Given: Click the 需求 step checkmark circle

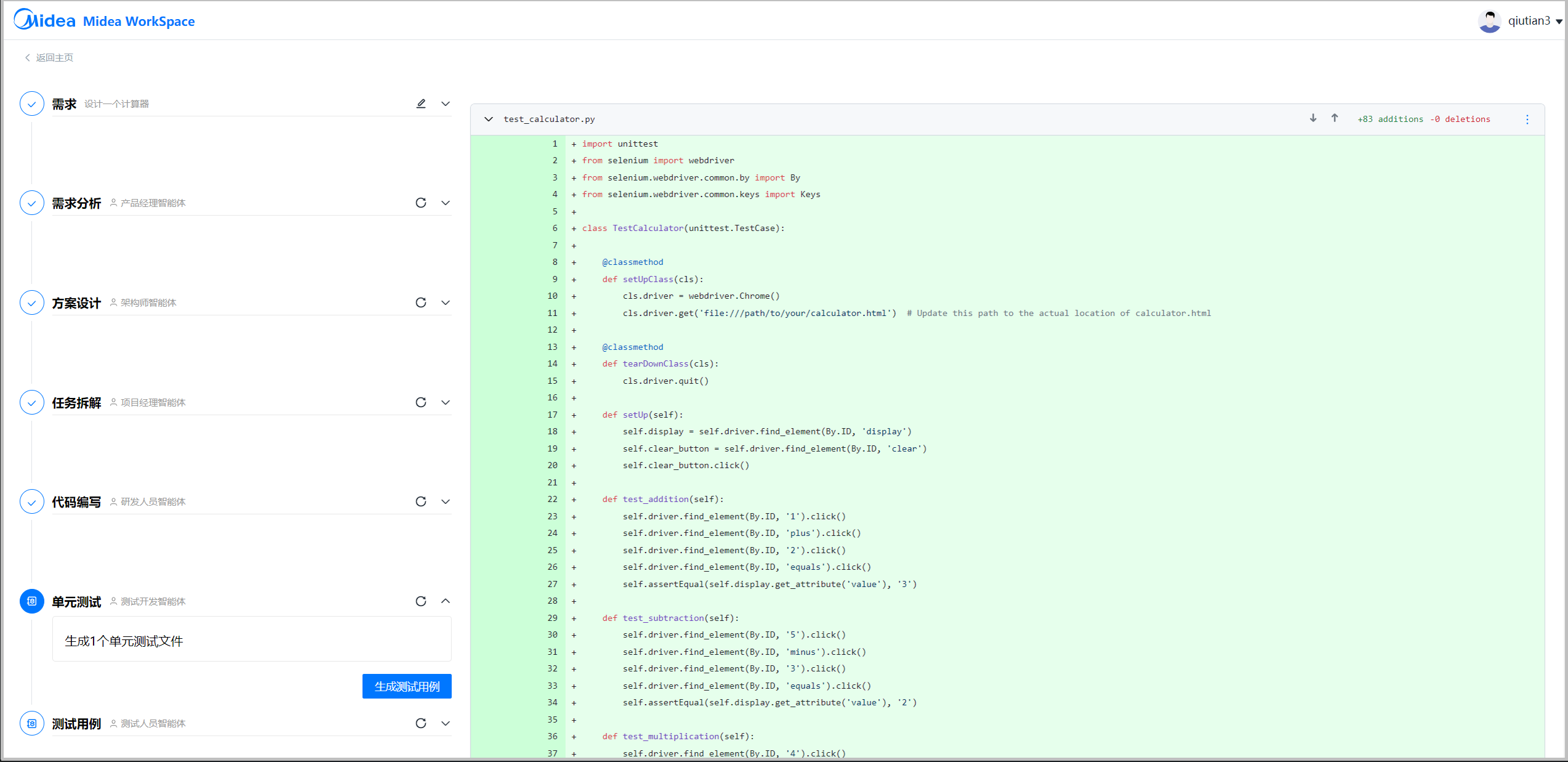Looking at the screenshot, I should pos(32,103).
